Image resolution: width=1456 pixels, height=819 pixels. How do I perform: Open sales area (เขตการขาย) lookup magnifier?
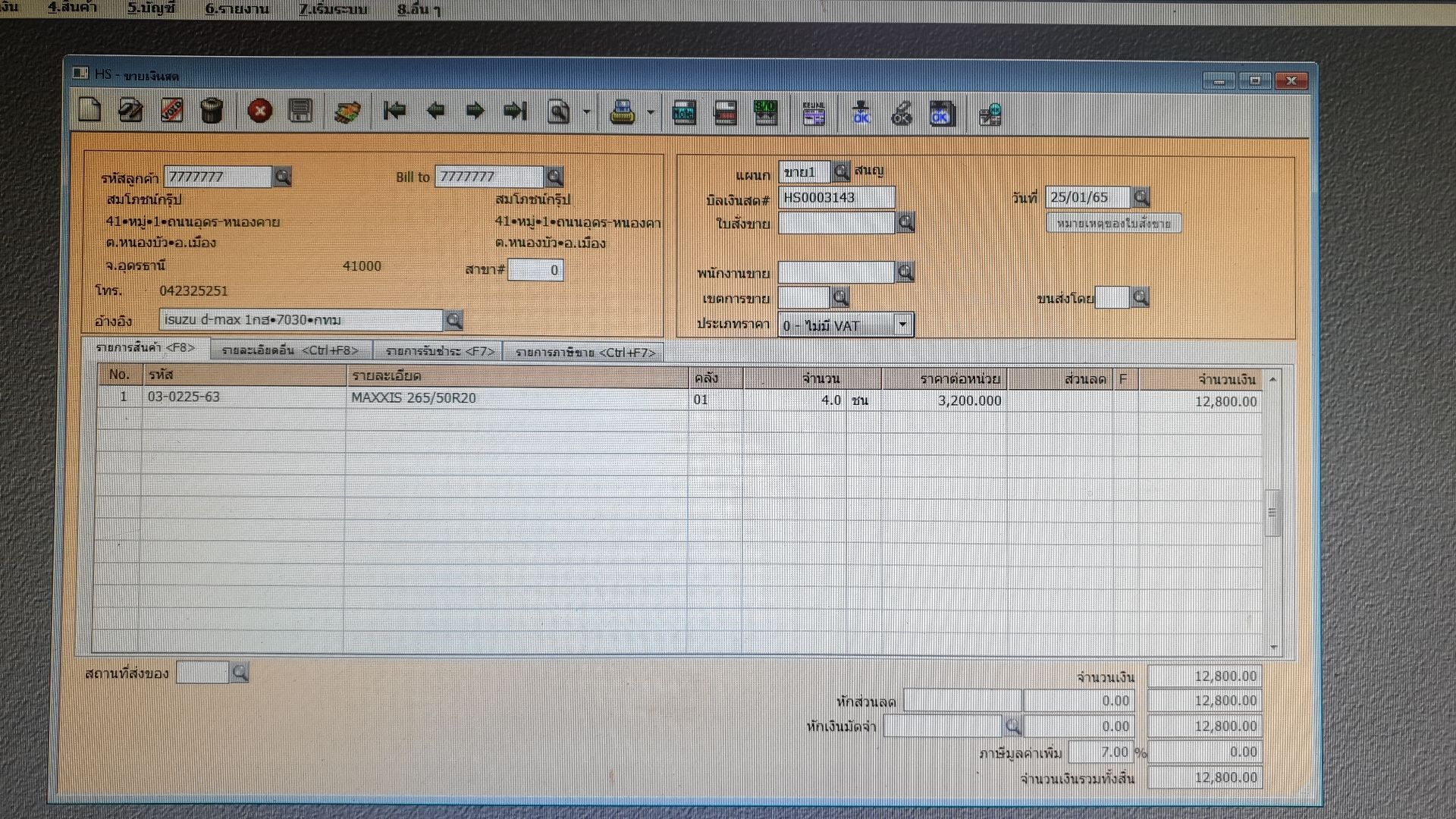click(x=839, y=297)
